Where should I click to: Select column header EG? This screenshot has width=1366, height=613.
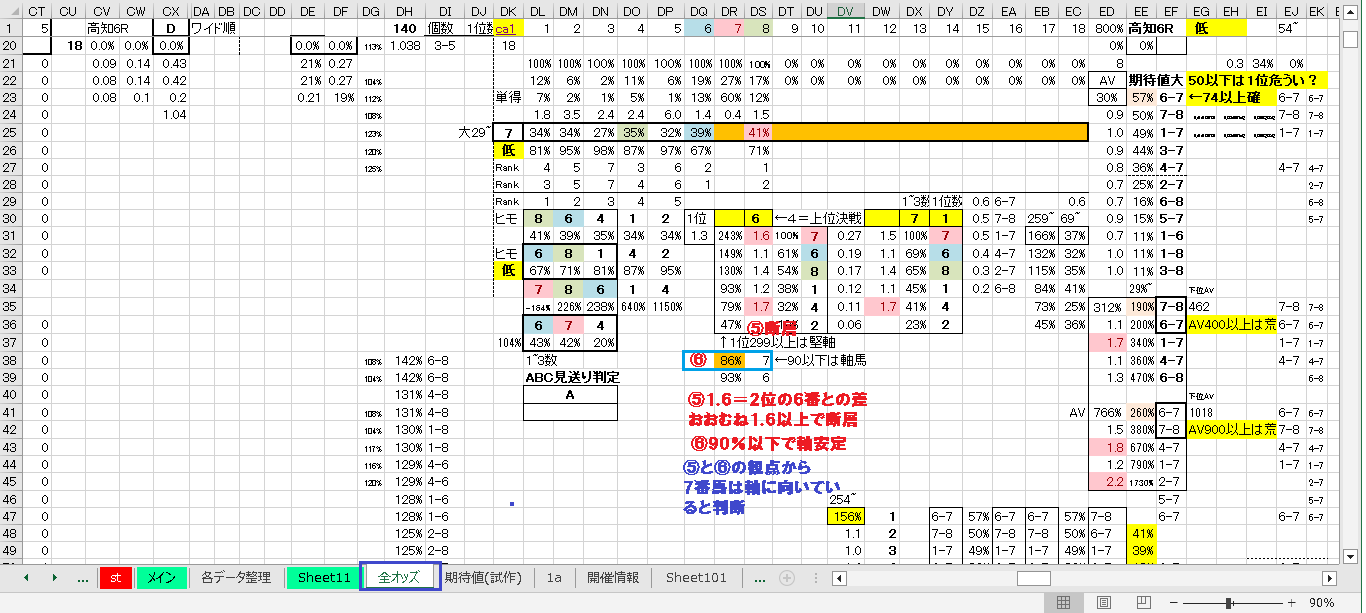[x=1201, y=10]
